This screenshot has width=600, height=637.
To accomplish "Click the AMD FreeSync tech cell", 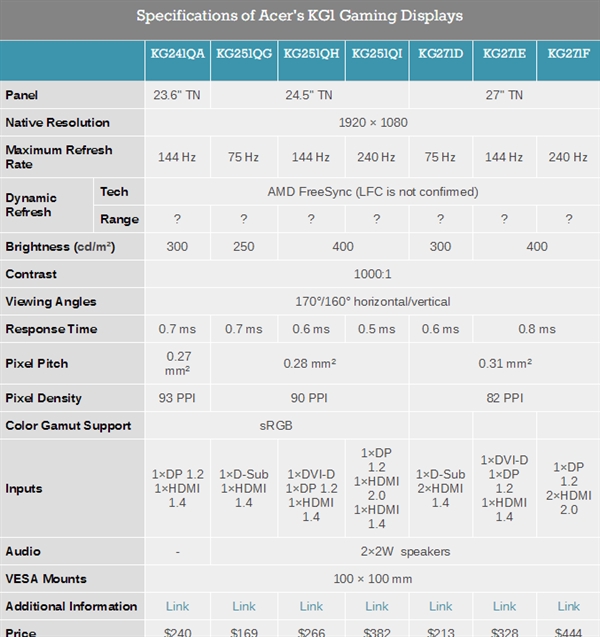I will tap(372, 191).
